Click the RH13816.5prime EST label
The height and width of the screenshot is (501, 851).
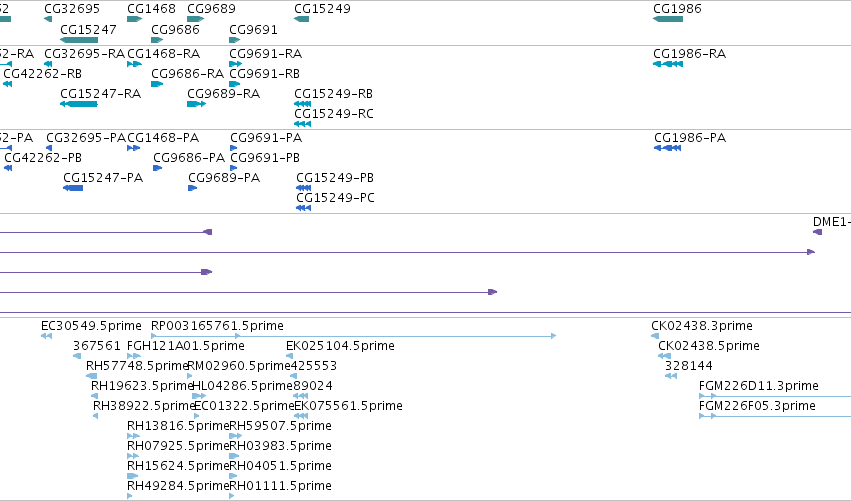point(178,426)
